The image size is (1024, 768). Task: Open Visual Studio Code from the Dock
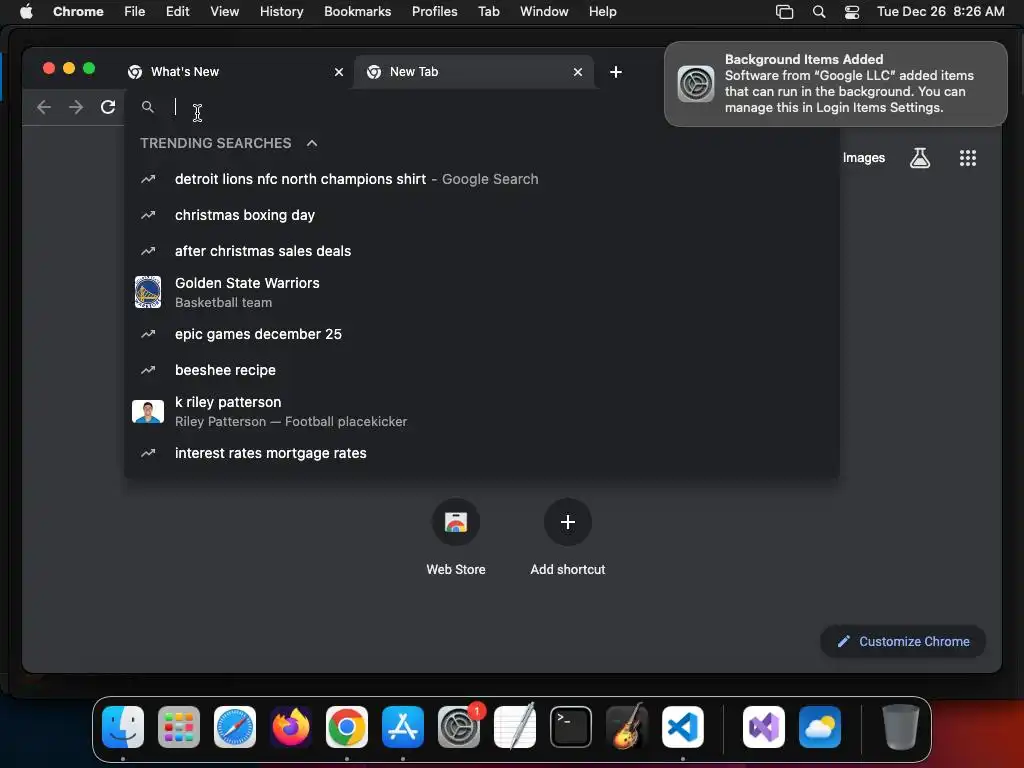click(x=682, y=727)
